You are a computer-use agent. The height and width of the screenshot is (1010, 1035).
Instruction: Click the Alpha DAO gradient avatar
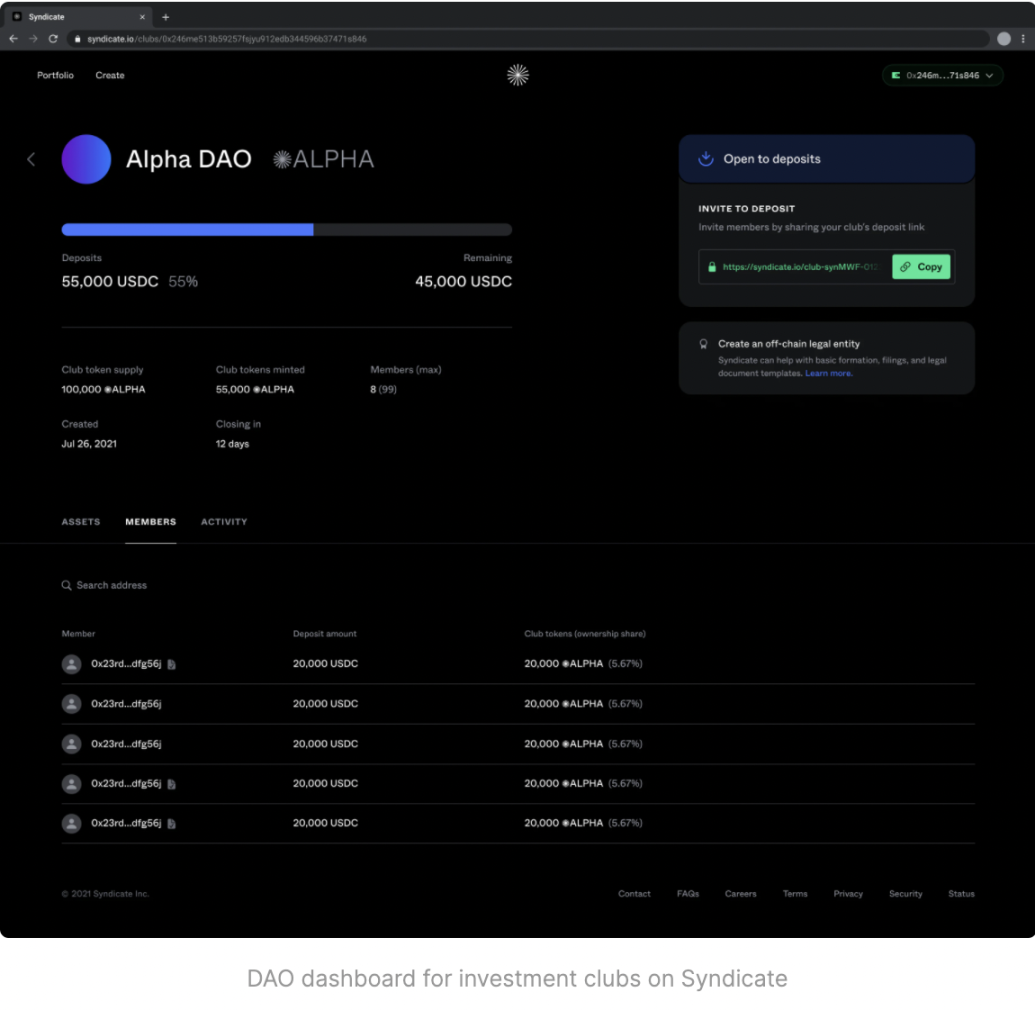[86, 159]
